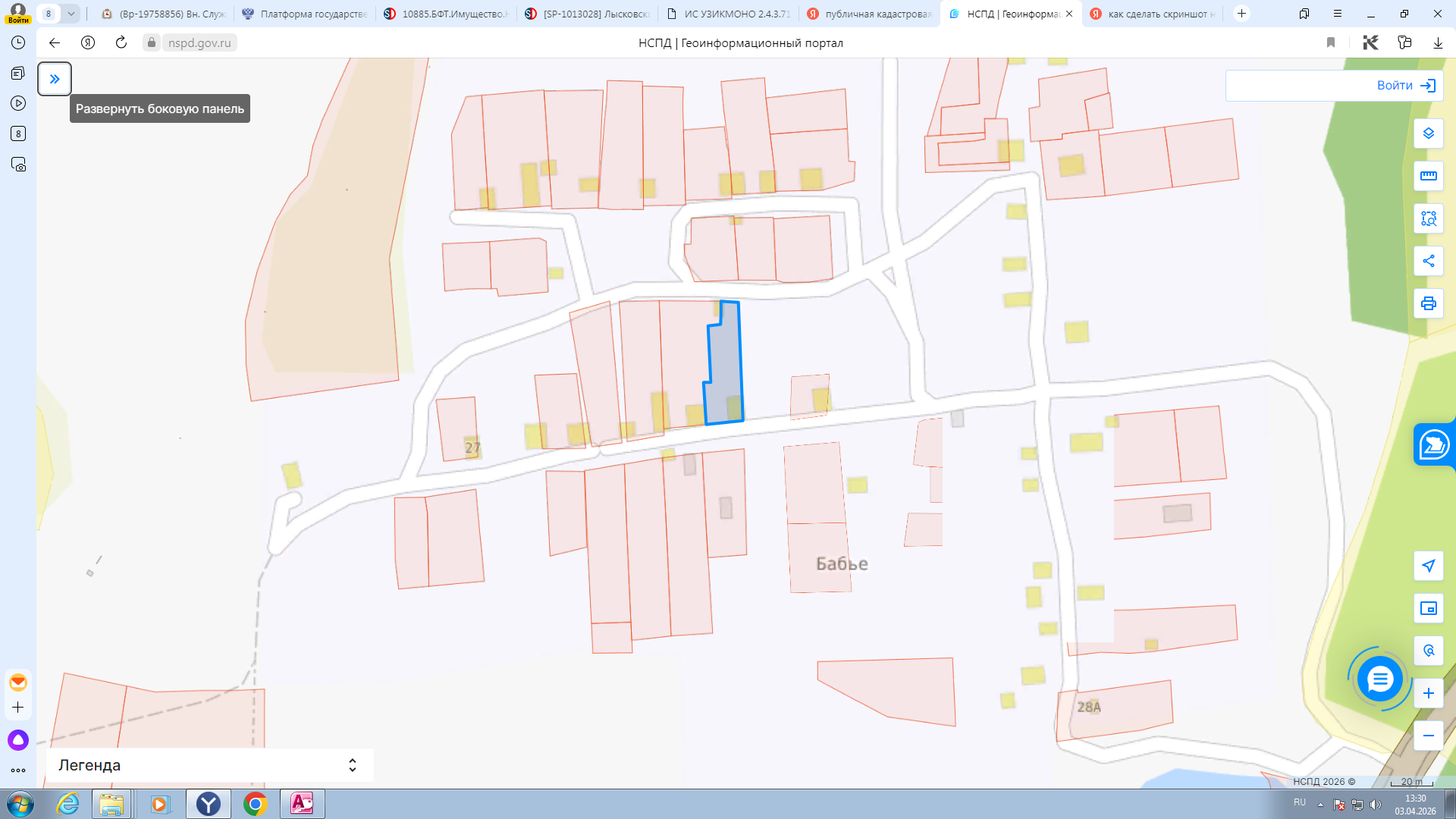The height and width of the screenshot is (819, 1456).
Task: Click the my location arrow icon
Action: pos(1429,566)
